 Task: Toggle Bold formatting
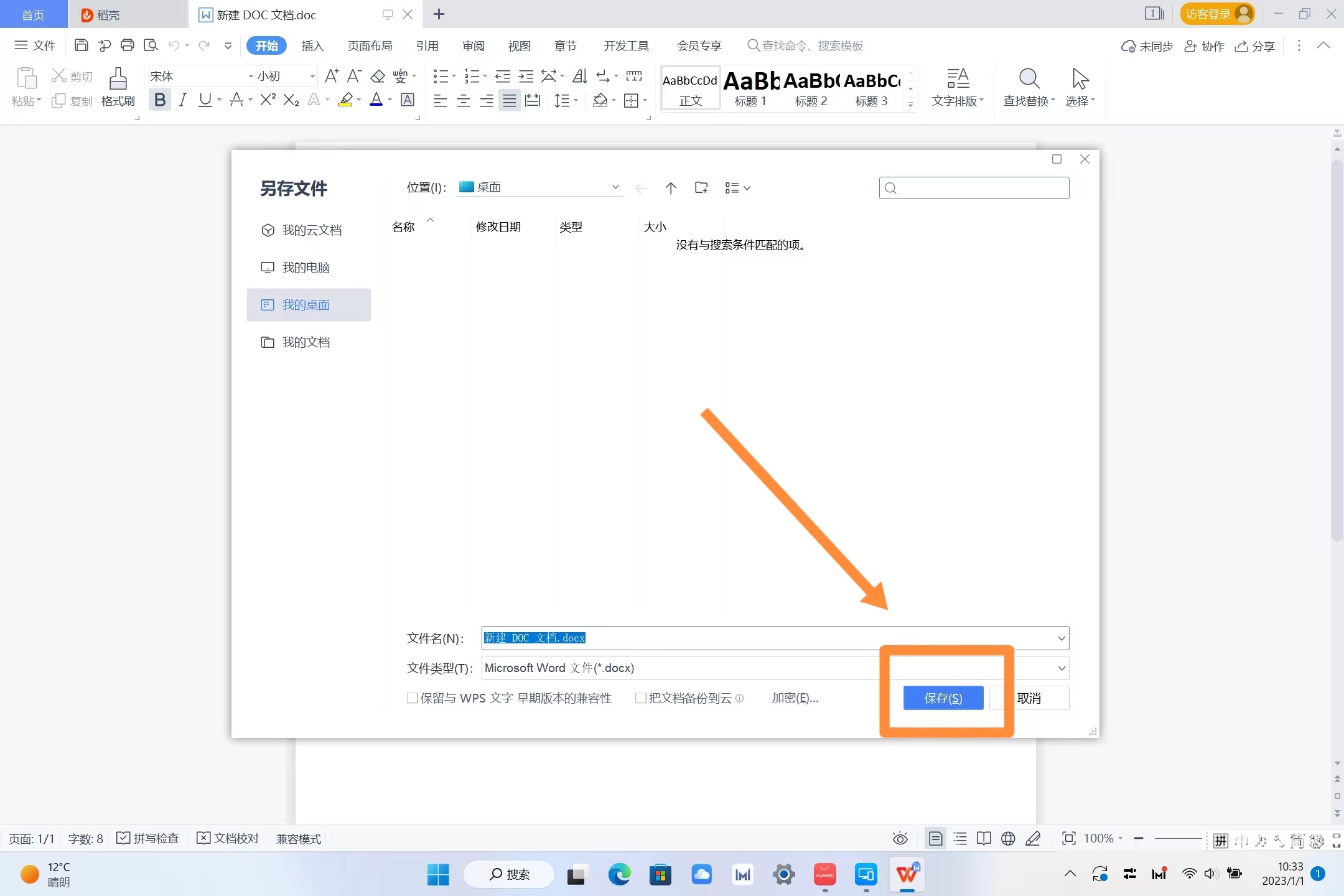tap(160, 100)
